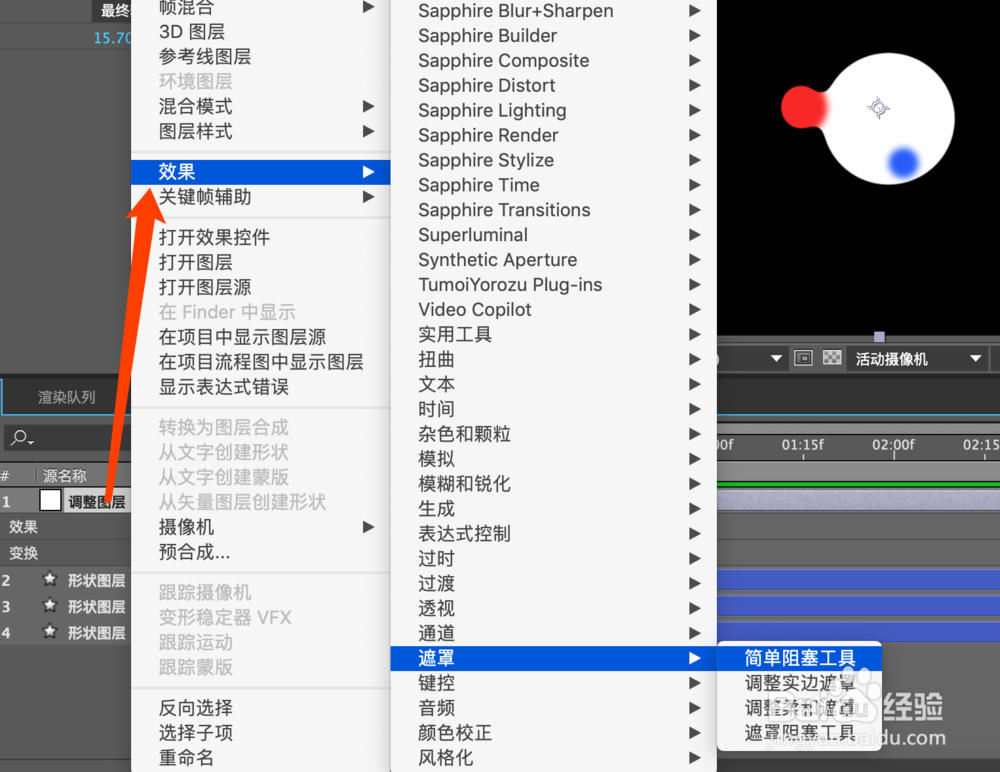Open Sapphire Composite effects submenu
The image size is (1000, 772).
554,60
